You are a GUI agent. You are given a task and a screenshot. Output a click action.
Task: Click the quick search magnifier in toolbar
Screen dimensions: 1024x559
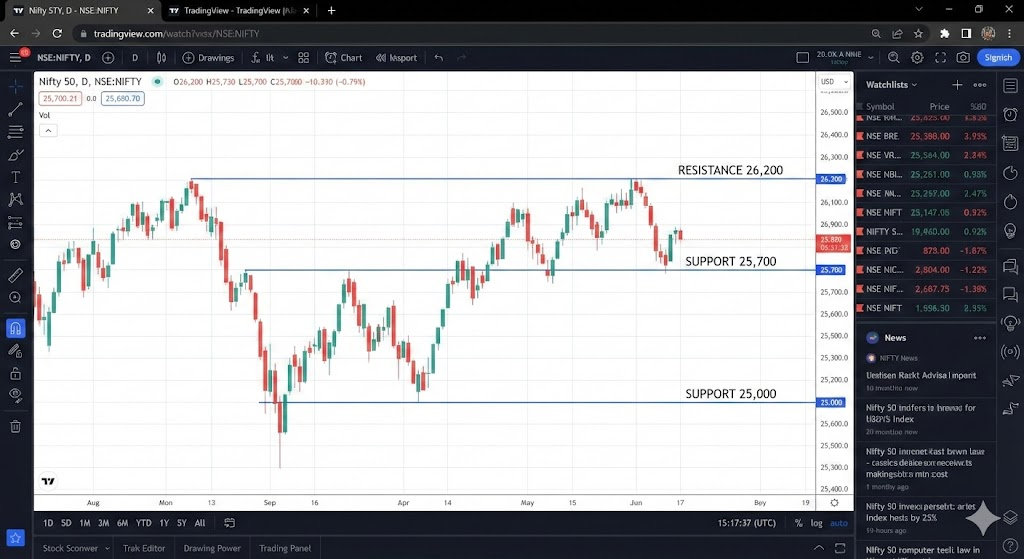(893, 57)
